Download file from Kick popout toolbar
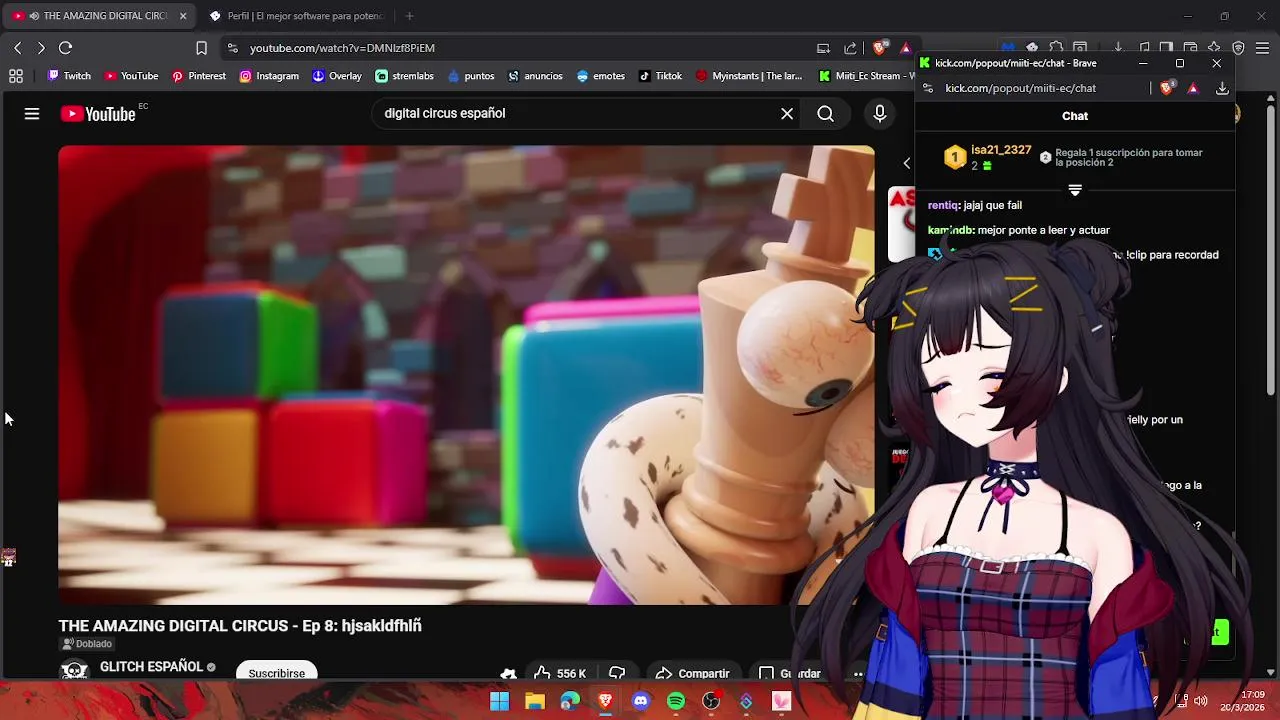The width and height of the screenshot is (1280, 720). pyautogui.click(x=1222, y=88)
